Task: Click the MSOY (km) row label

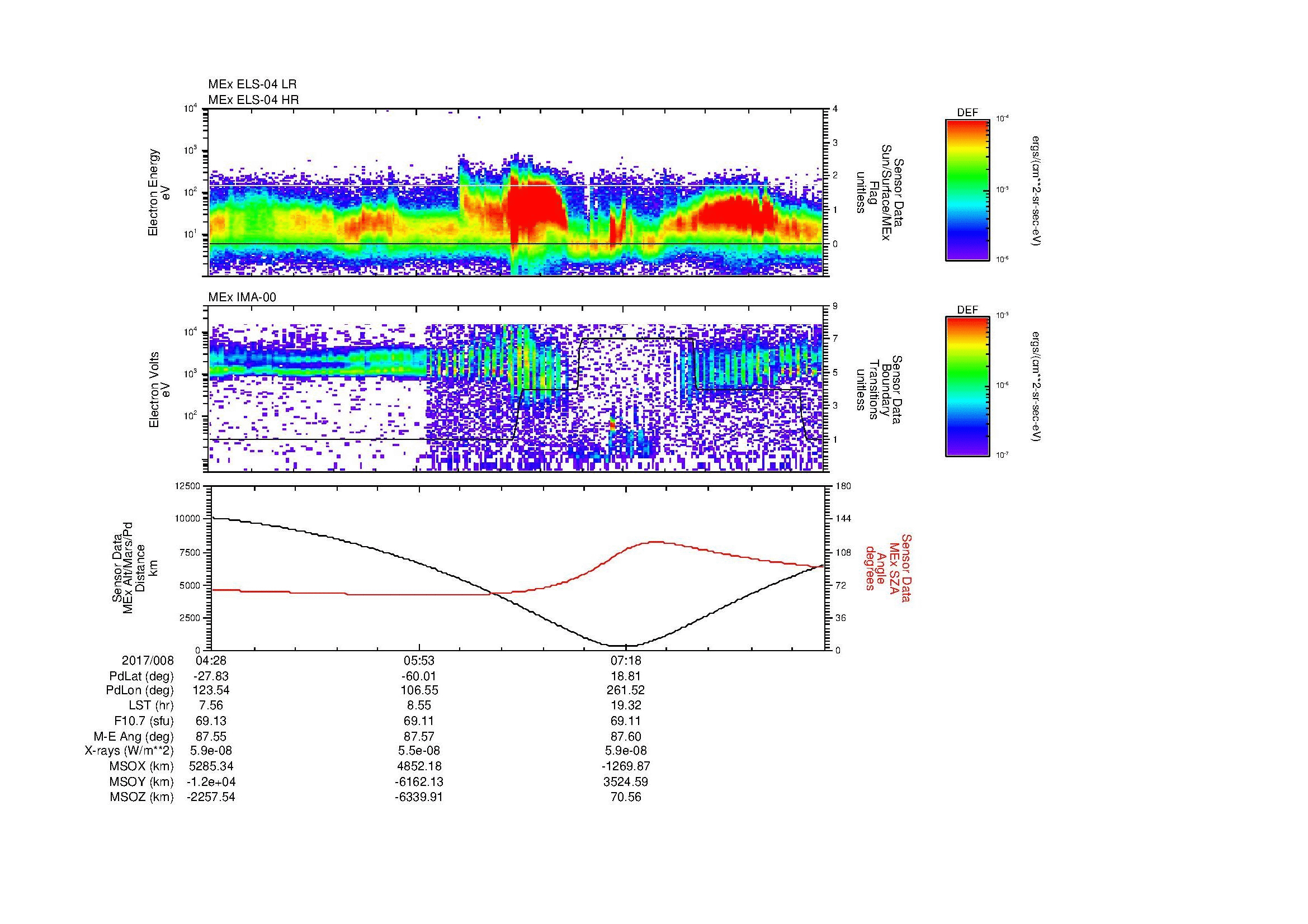Action: pyautogui.click(x=141, y=781)
